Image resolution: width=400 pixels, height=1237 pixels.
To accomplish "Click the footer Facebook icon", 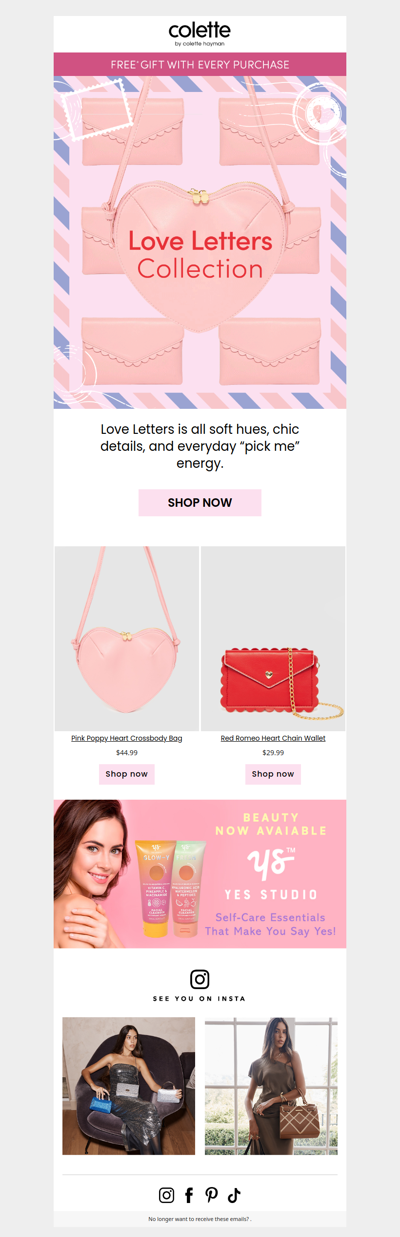I will click(x=189, y=1195).
